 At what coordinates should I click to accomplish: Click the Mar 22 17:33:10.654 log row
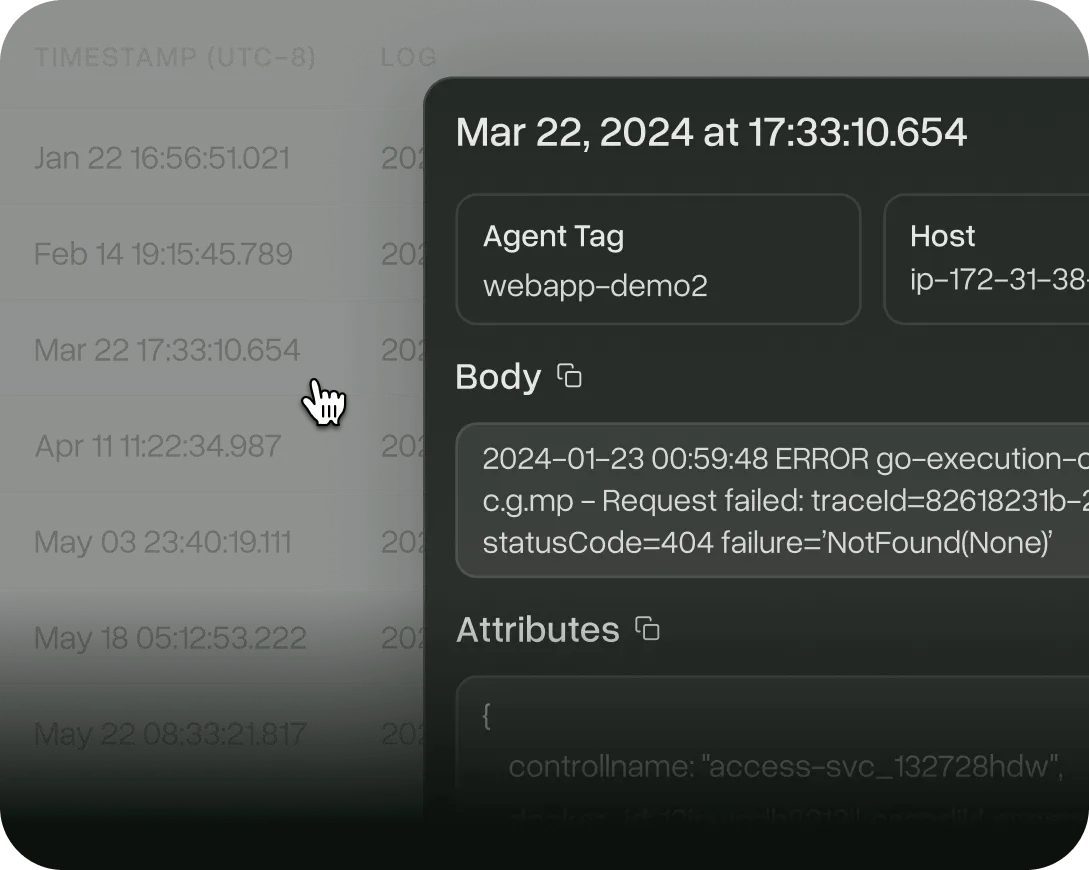tap(167, 350)
